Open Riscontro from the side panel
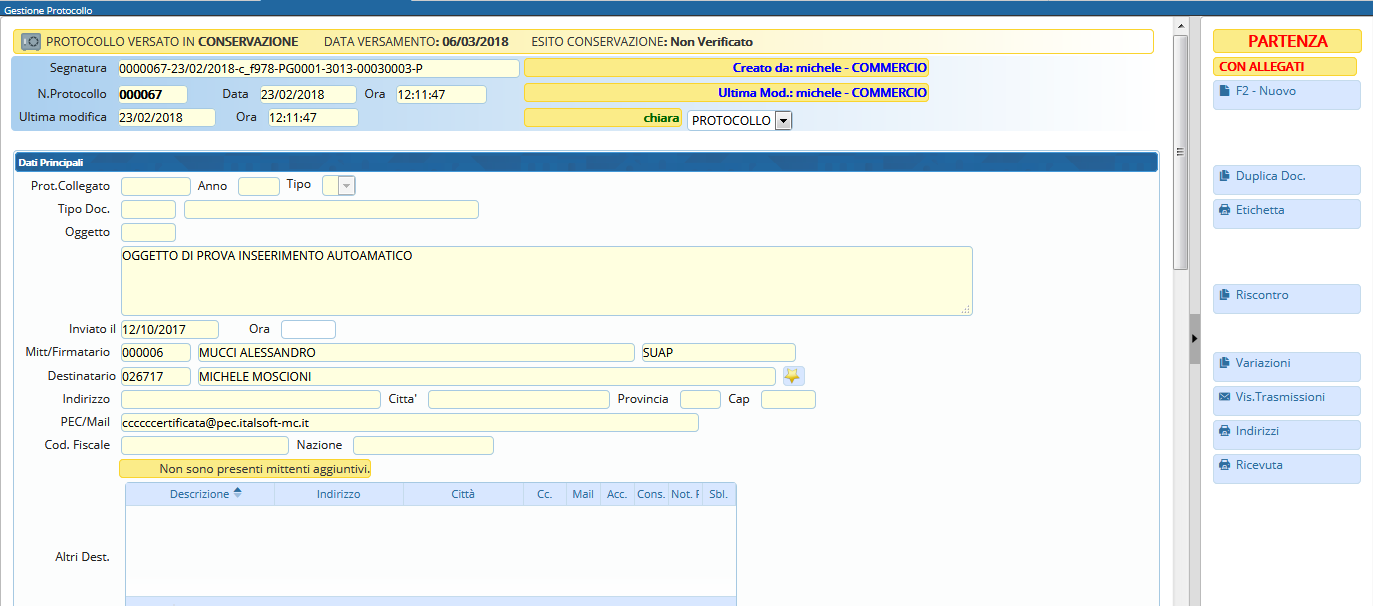The width and height of the screenshot is (1373, 606). [x=1286, y=298]
